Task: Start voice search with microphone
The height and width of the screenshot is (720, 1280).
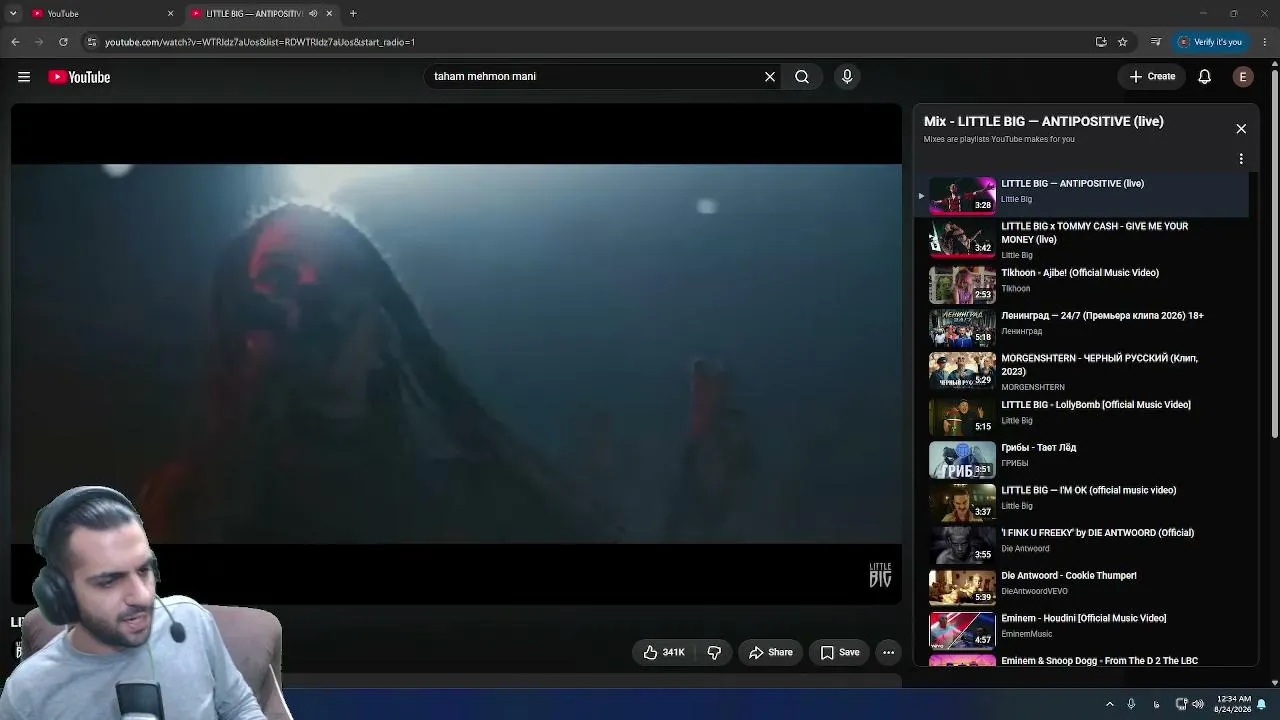Action: (847, 77)
